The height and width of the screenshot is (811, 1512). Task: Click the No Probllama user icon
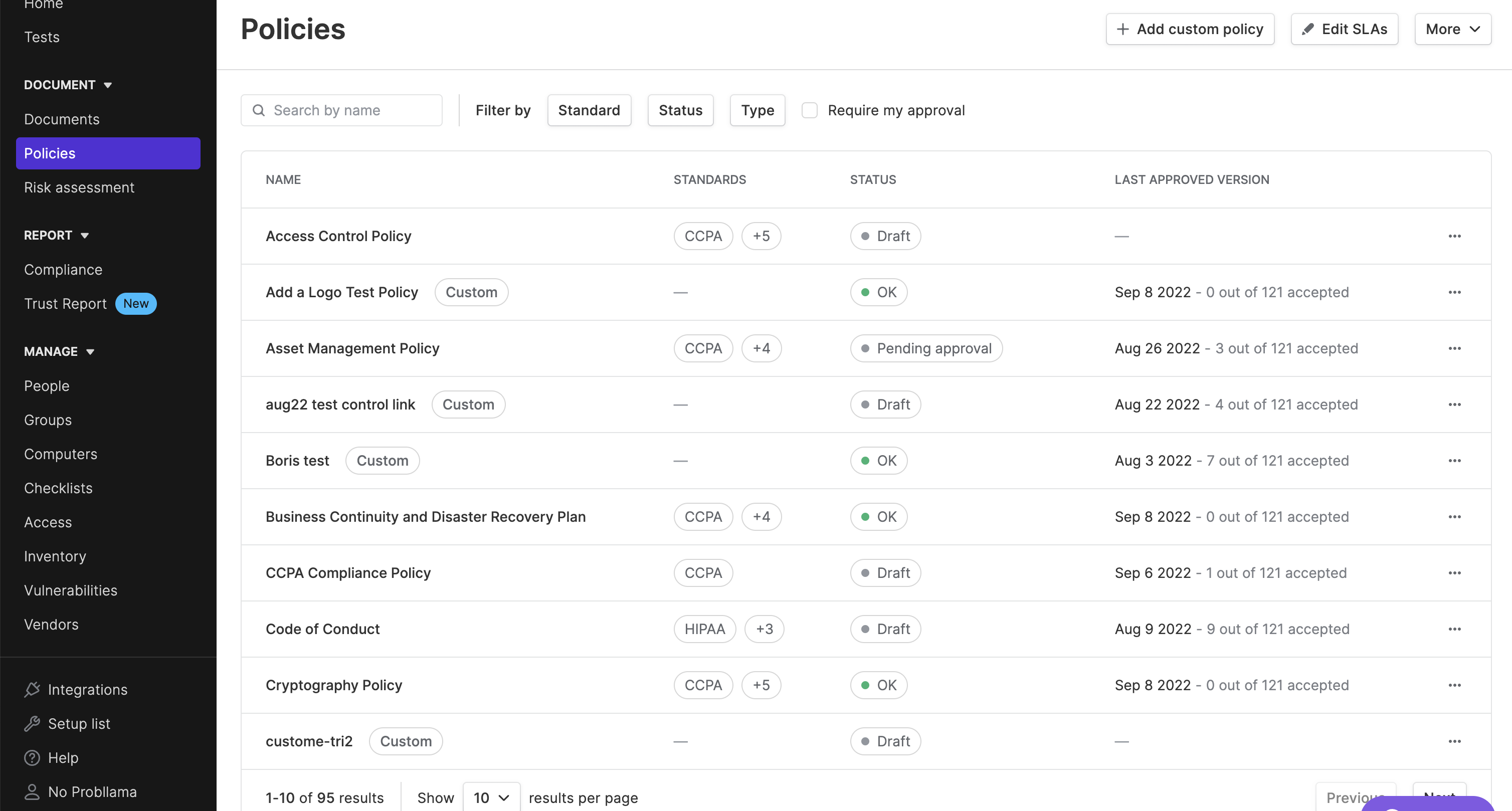pos(32,791)
